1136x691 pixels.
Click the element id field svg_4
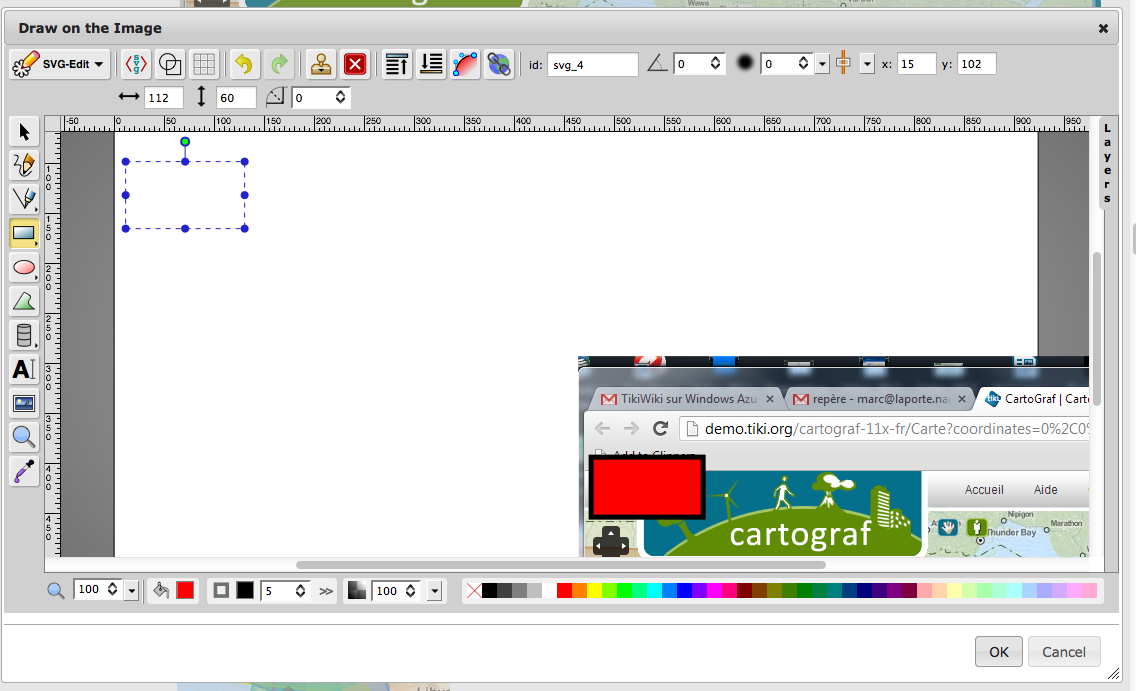(x=593, y=64)
